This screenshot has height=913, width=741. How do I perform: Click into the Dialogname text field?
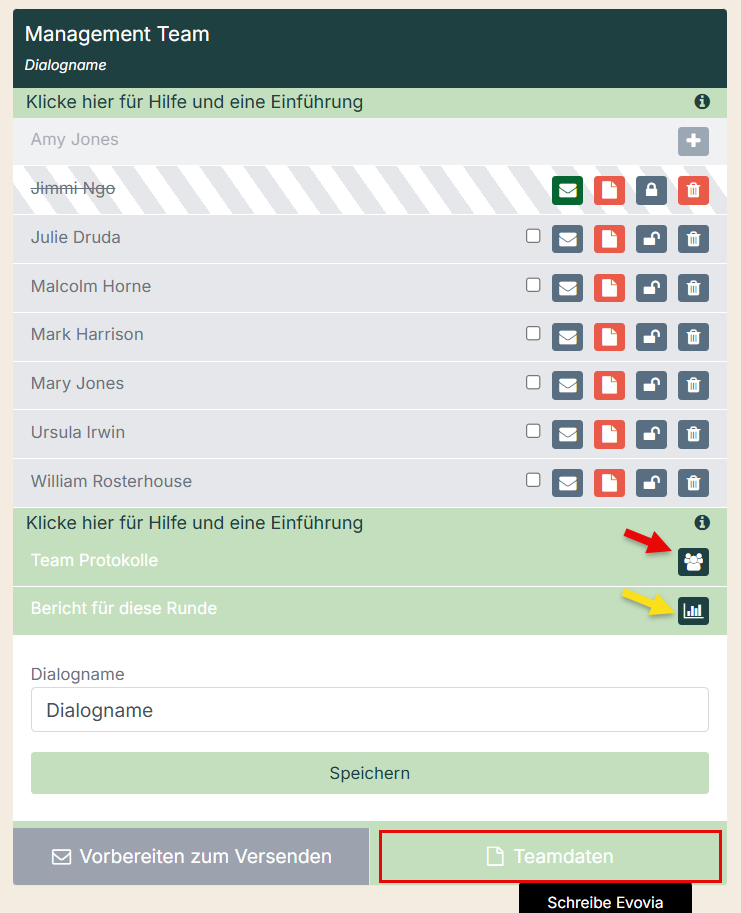(x=370, y=710)
